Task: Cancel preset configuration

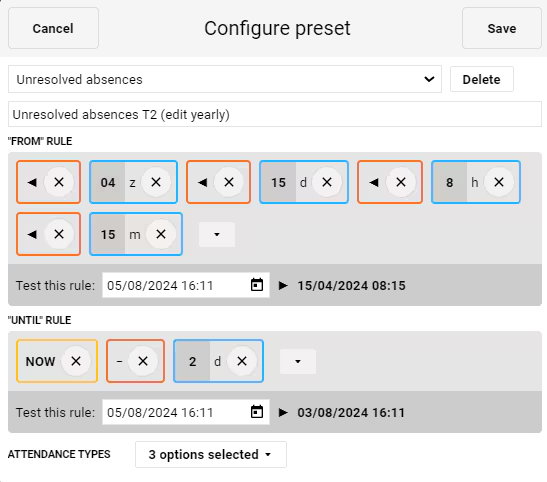Action: pos(53,28)
